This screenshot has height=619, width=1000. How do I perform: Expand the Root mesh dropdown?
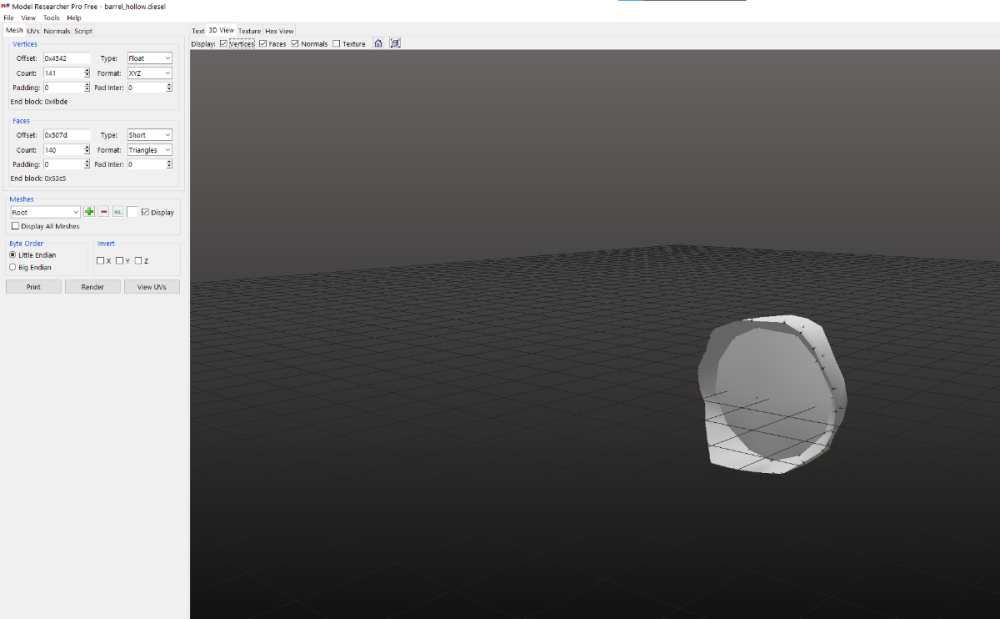coord(45,212)
